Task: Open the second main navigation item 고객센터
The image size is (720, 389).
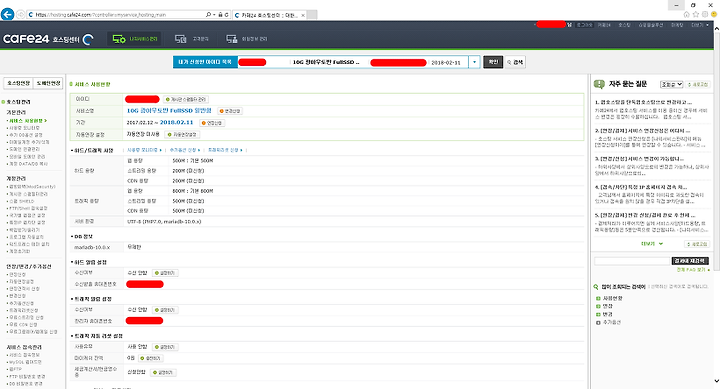Action: [192, 39]
